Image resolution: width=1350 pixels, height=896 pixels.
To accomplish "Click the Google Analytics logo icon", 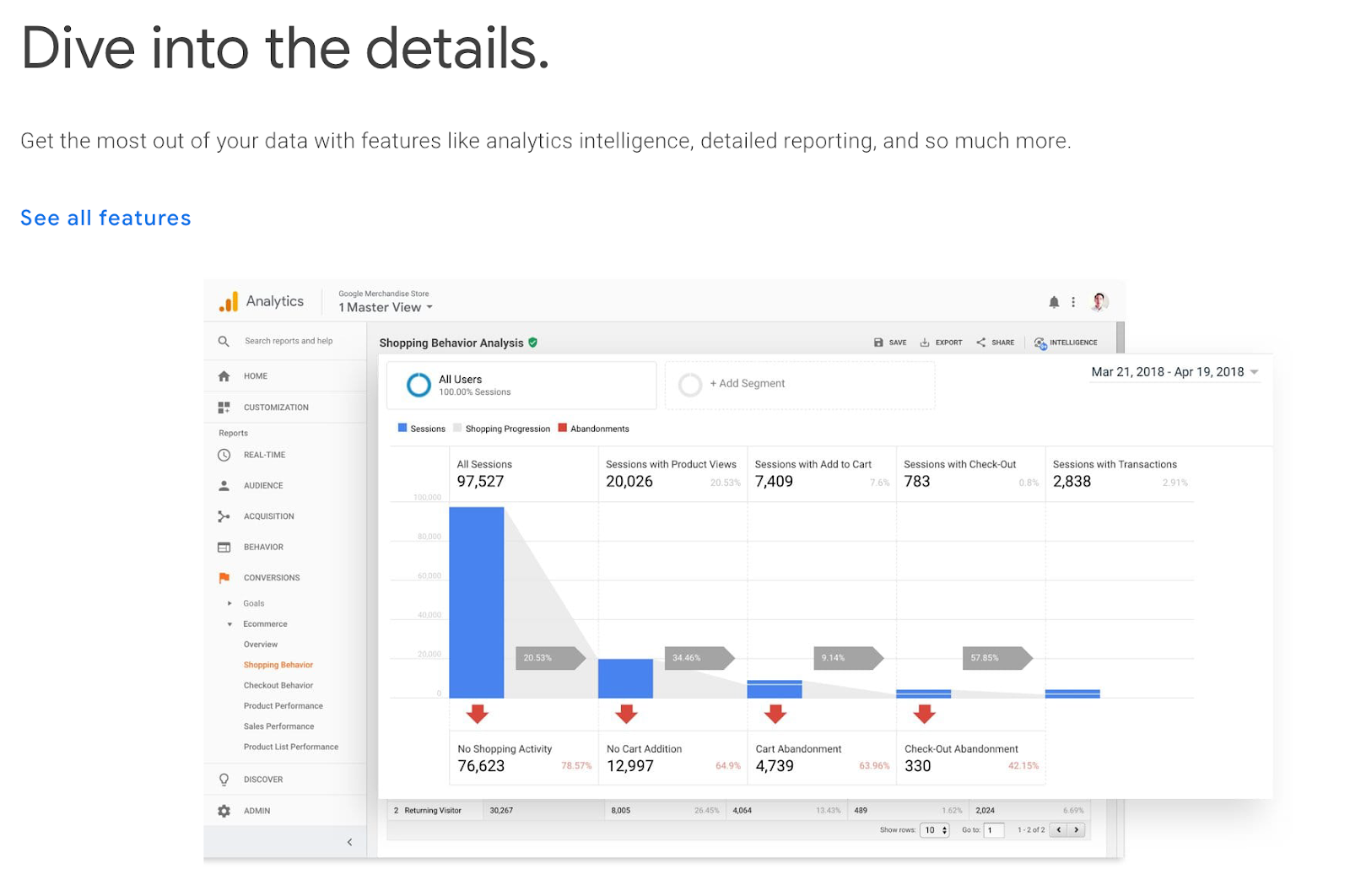I will click(x=228, y=302).
